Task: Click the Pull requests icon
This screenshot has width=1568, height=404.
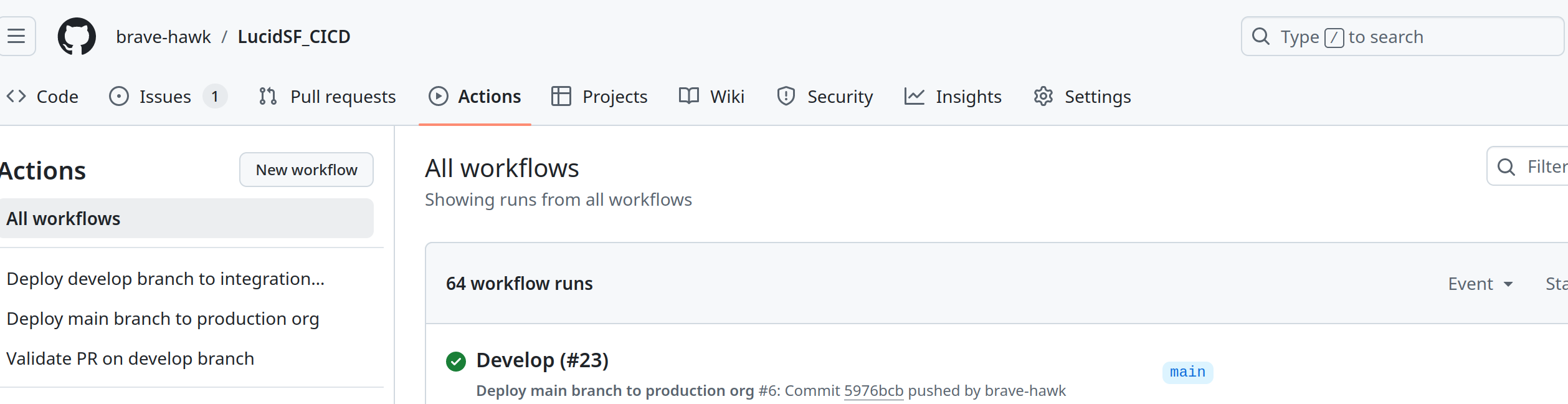Action: 268,96
